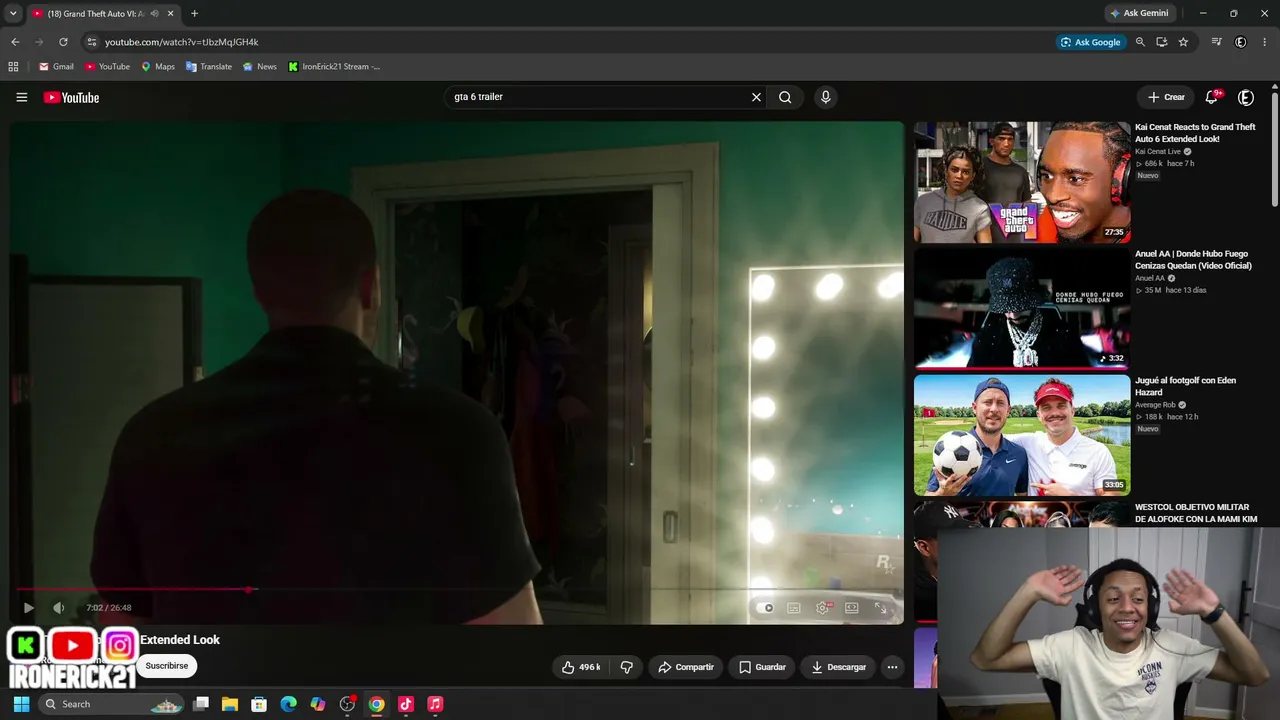The height and width of the screenshot is (720, 1280).
Task: Open Chrome media controls icon
Action: (x=1216, y=42)
